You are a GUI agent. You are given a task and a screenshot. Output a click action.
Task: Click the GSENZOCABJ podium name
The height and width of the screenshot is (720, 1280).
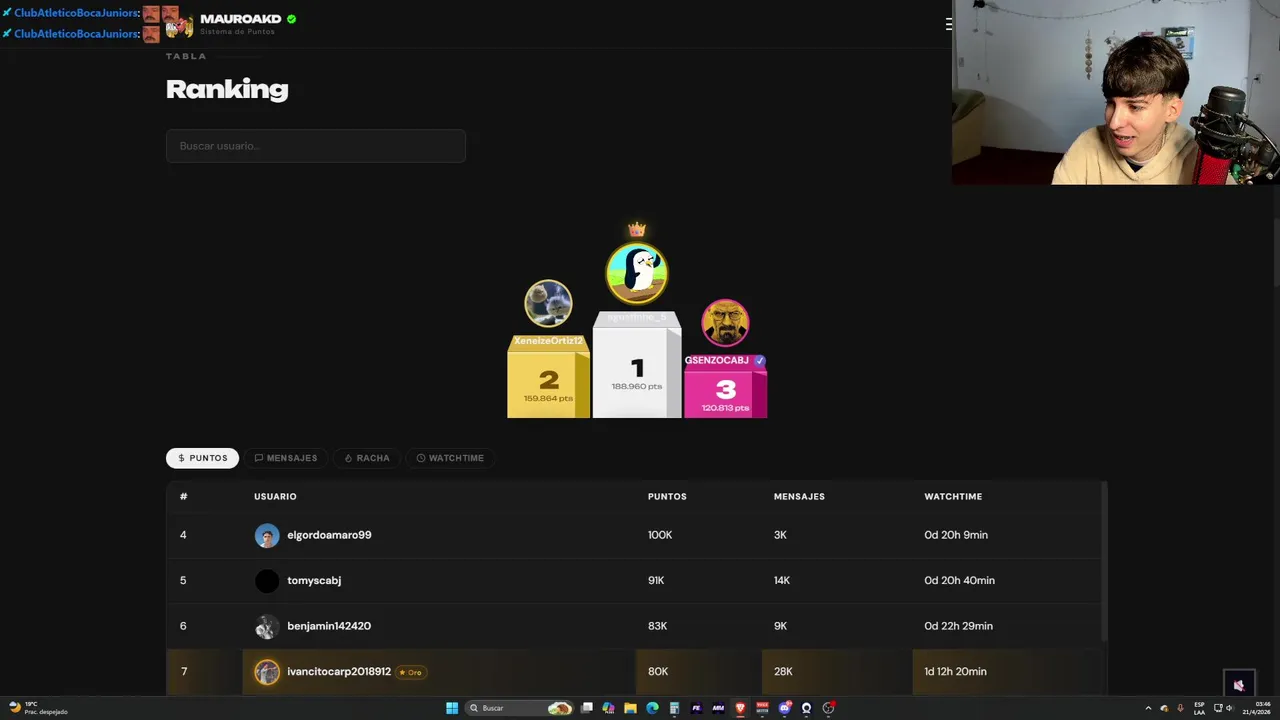[717, 360]
